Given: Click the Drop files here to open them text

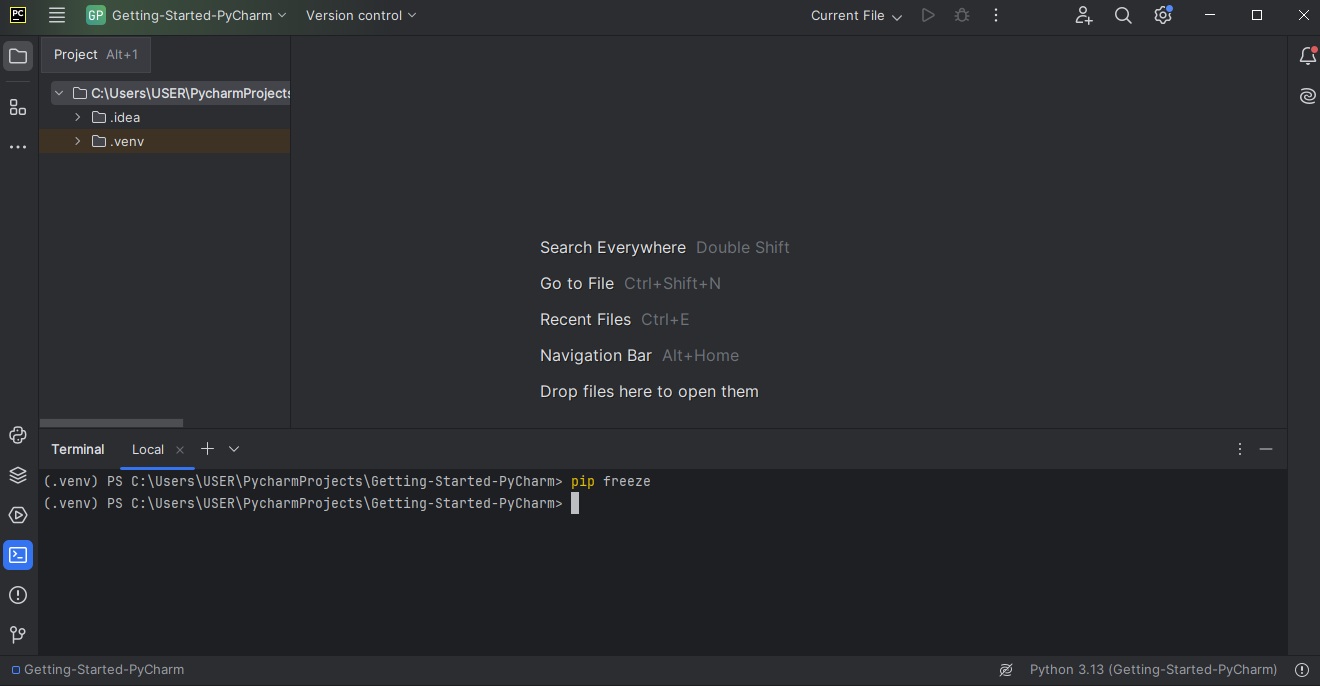Looking at the screenshot, I should coord(649,391).
